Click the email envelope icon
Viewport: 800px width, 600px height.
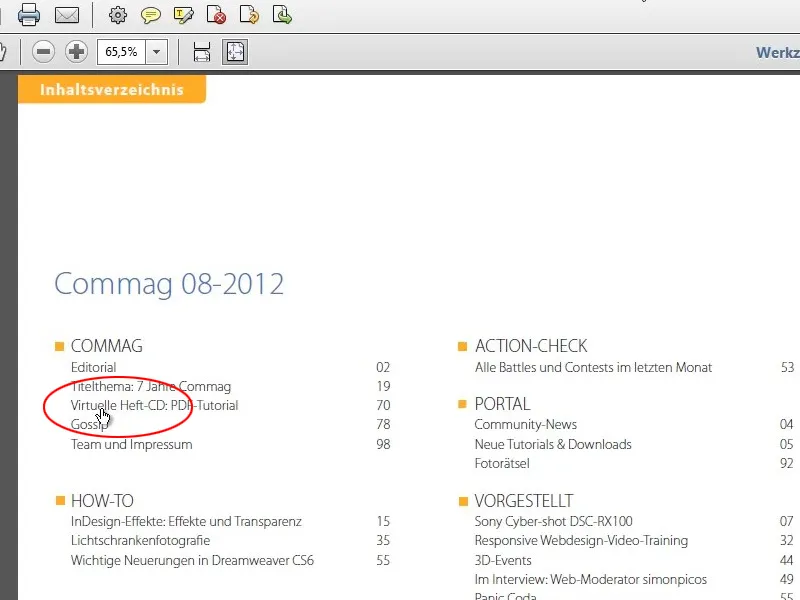67,15
